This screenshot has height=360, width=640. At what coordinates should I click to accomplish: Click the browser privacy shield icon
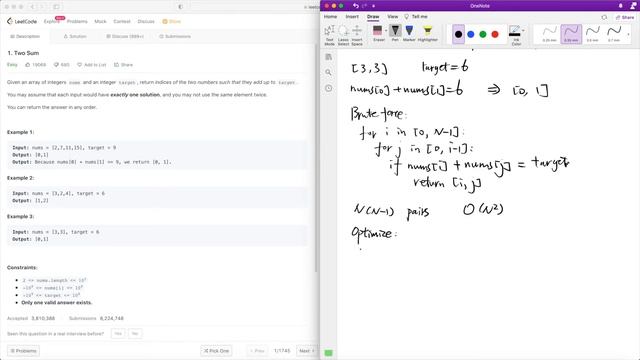tap(180, 7)
